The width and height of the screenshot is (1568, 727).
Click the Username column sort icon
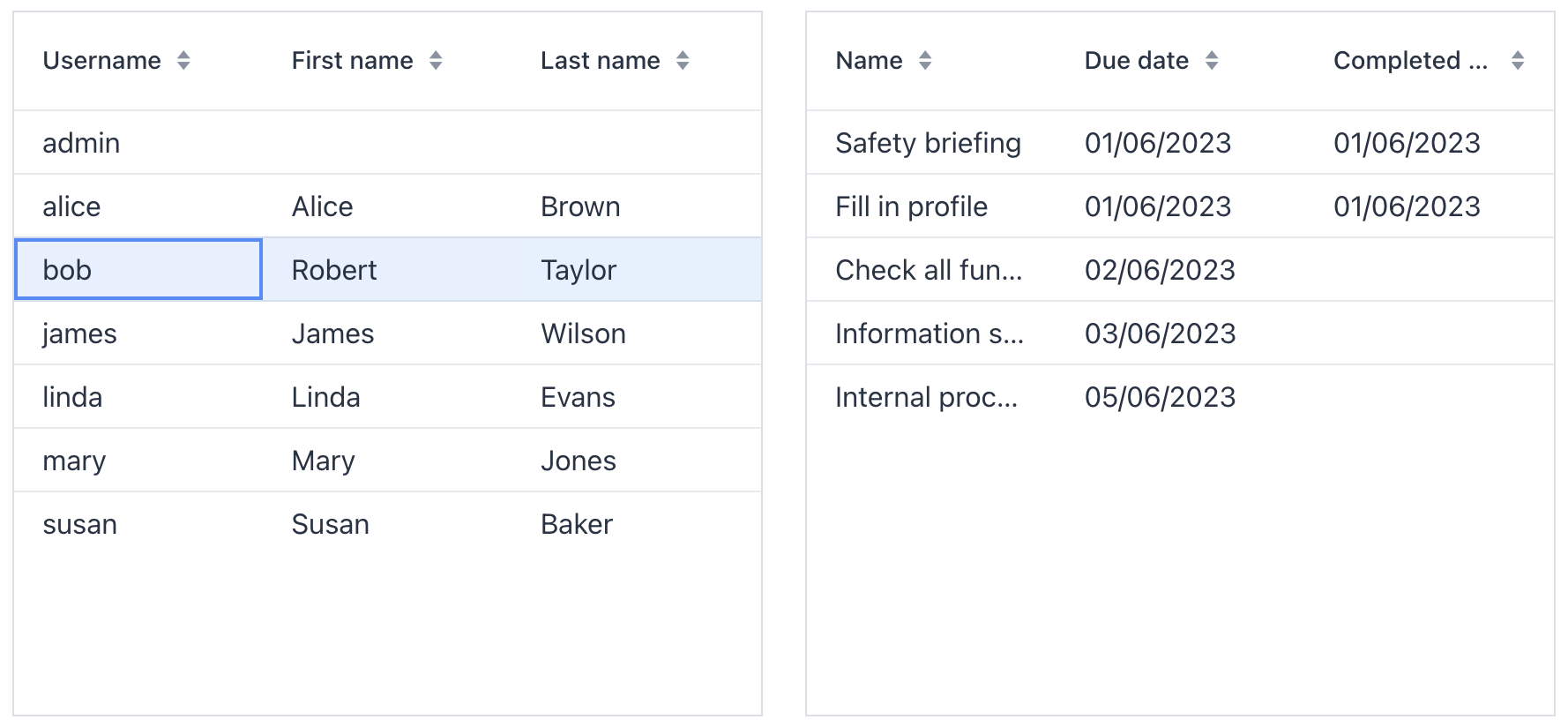pyautogui.click(x=184, y=60)
